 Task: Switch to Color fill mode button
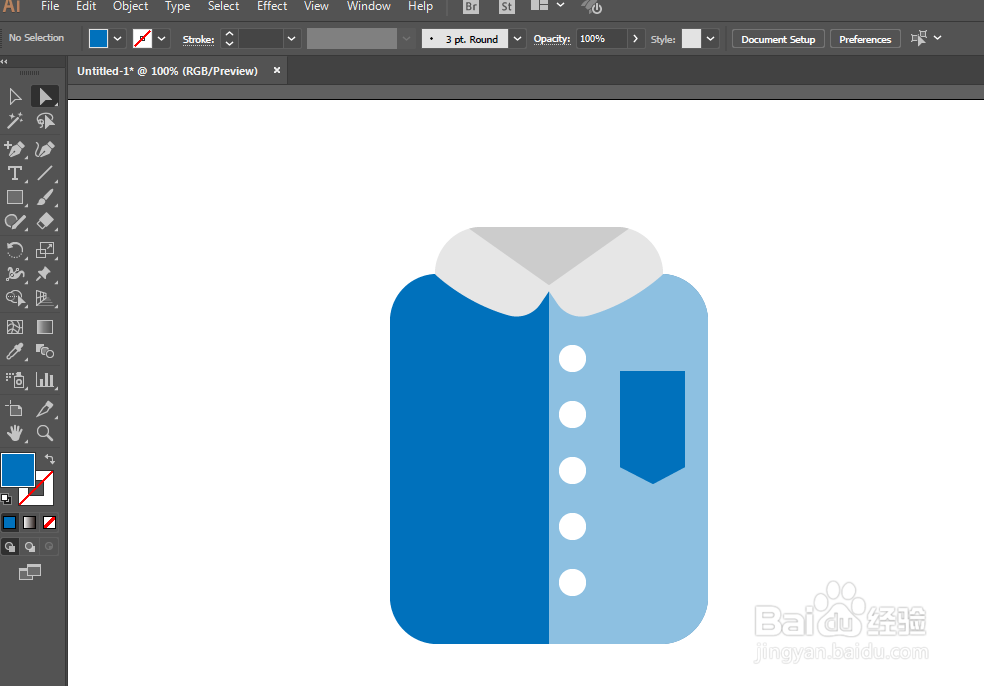9,522
